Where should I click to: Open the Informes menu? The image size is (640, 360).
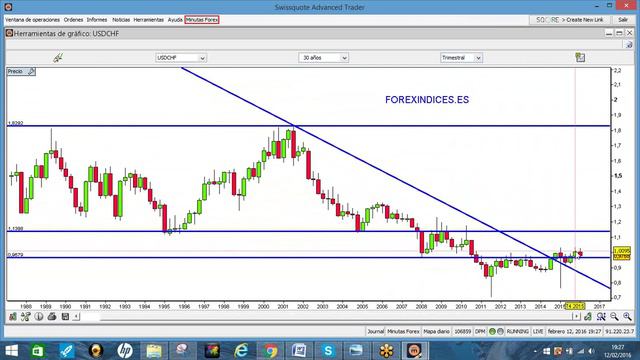97,20
